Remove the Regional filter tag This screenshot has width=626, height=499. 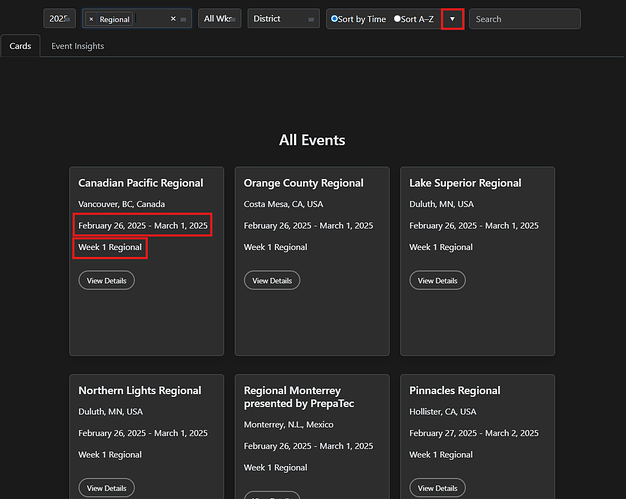[x=91, y=19]
